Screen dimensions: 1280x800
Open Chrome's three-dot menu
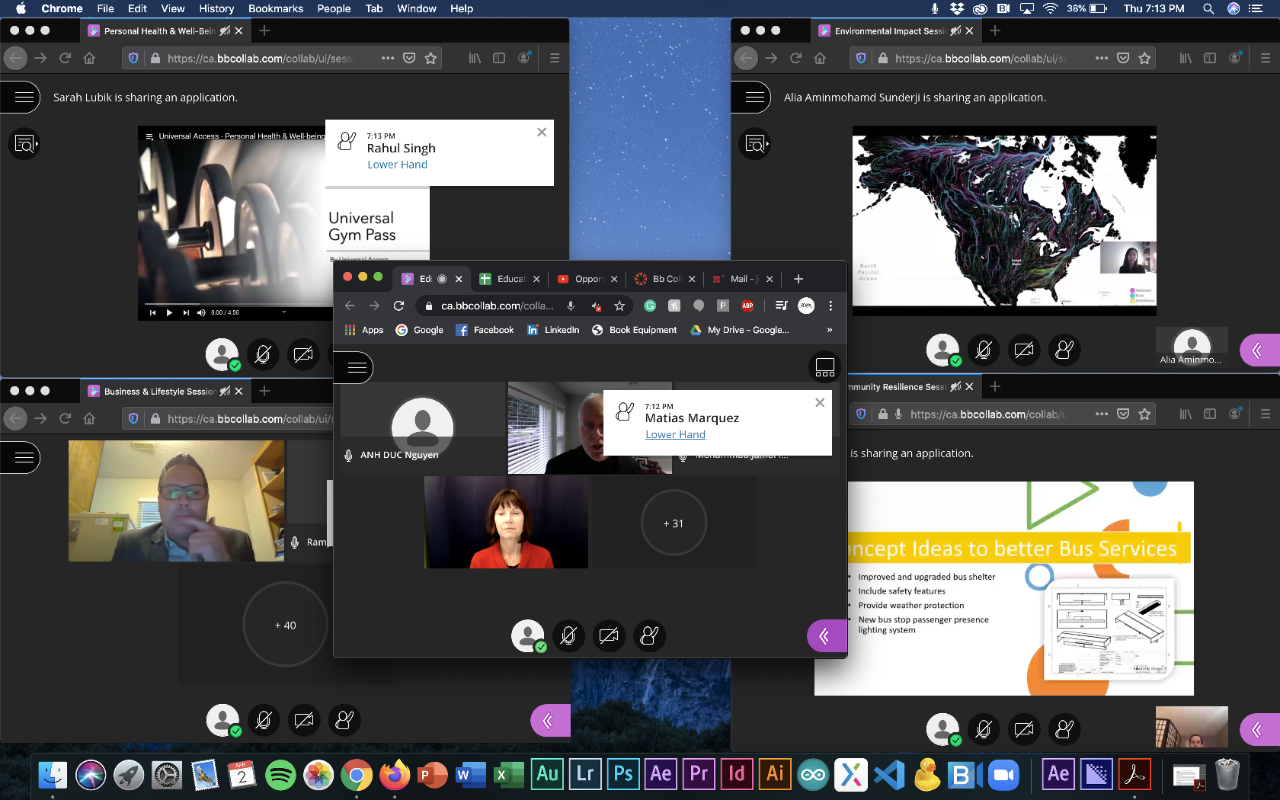pos(831,306)
